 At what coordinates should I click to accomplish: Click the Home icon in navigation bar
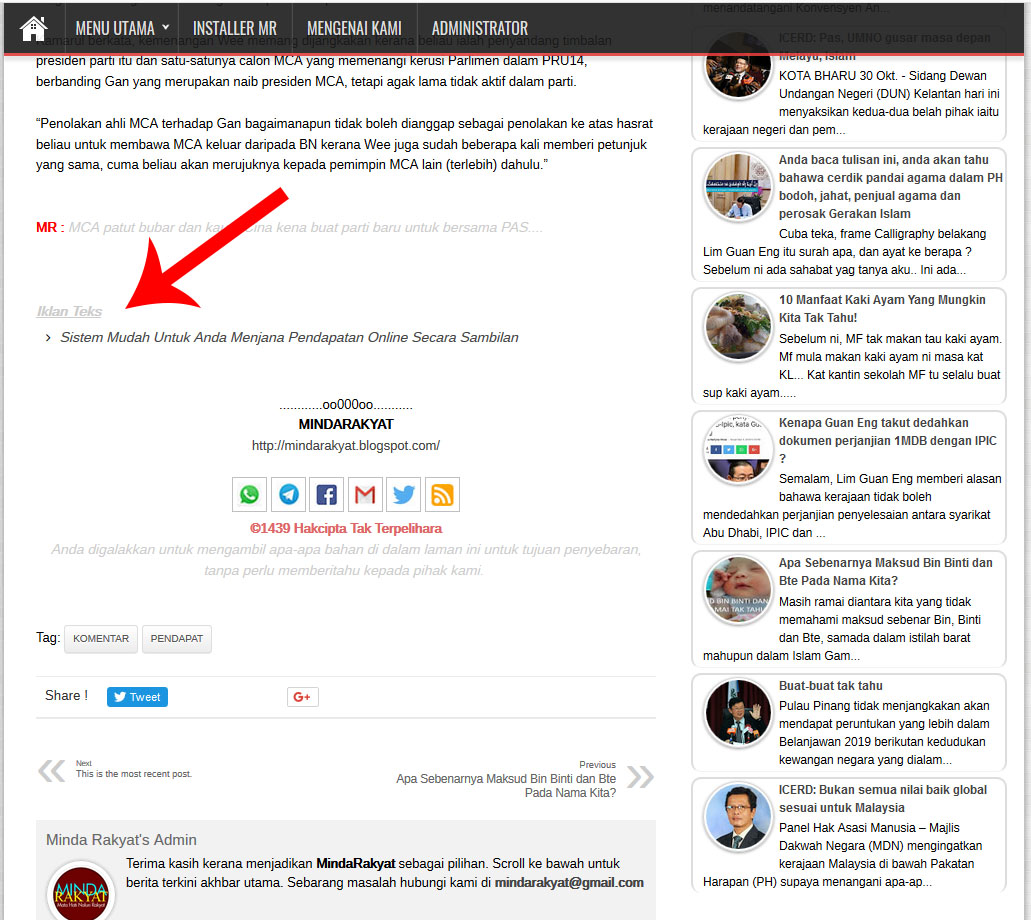[x=33, y=27]
